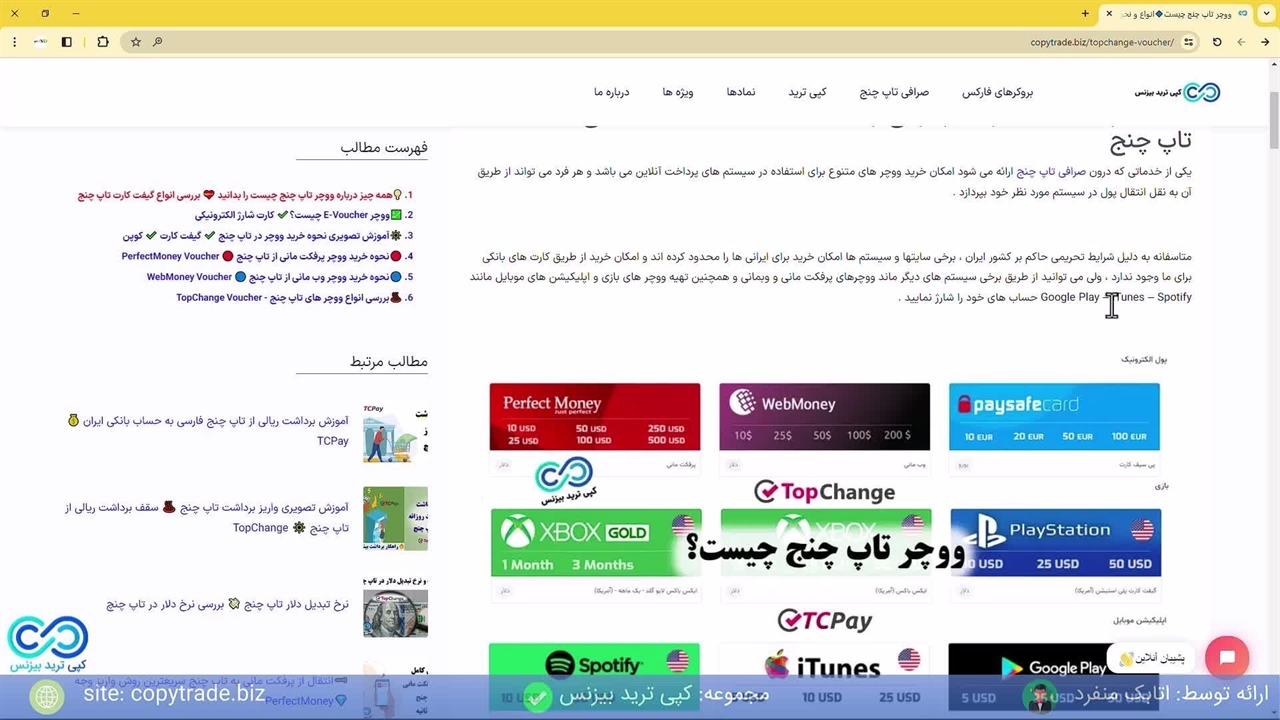Bookmark this page with the star
Image resolution: width=1280 pixels, height=720 pixels.
click(136, 42)
